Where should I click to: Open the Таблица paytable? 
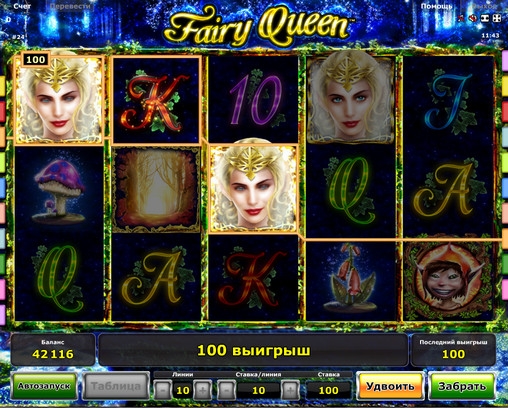(116, 386)
